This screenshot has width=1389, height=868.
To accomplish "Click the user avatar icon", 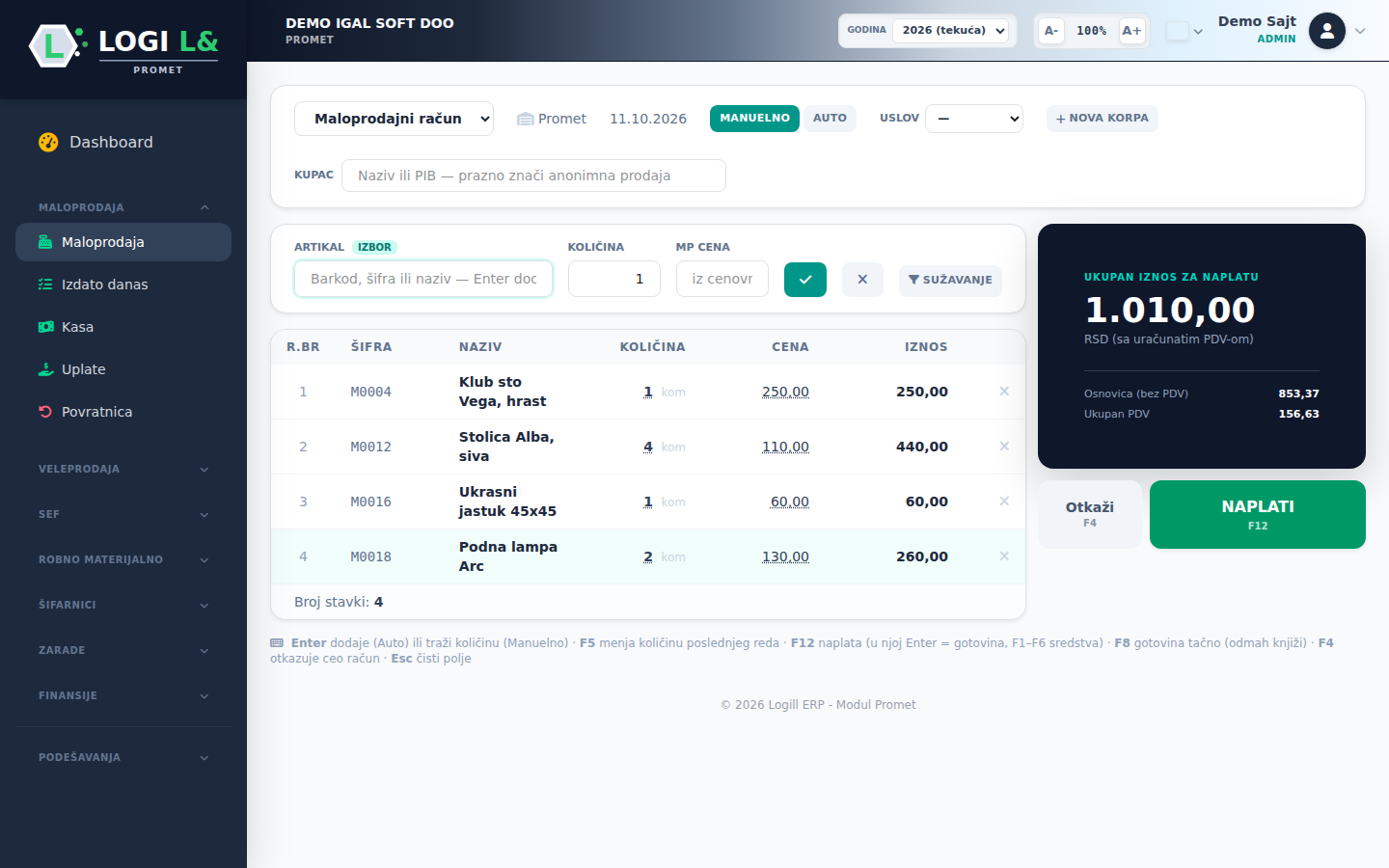I will point(1327,31).
